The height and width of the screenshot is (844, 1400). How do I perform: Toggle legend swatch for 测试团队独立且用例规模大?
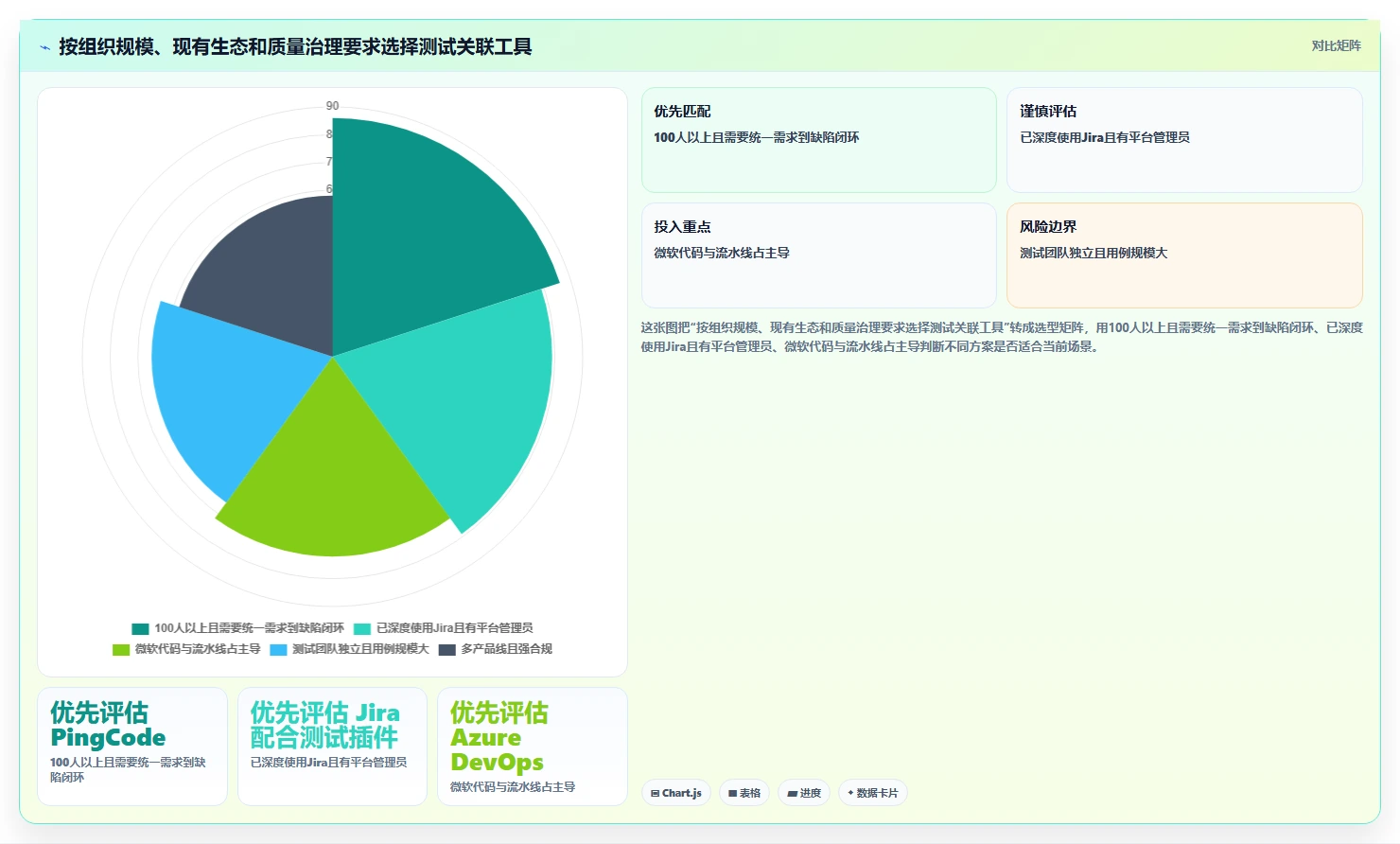pyautogui.click(x=278, y=649)
